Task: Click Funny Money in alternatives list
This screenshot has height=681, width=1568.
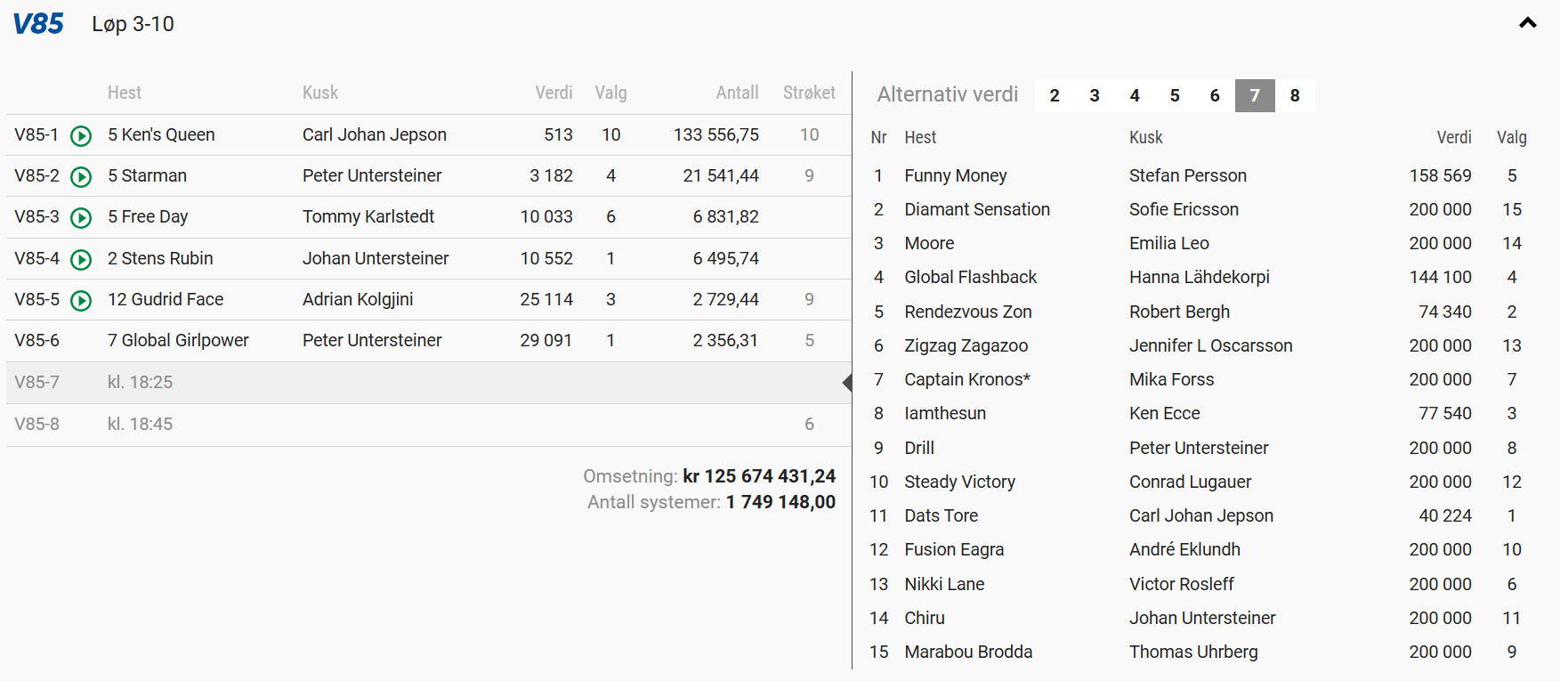Action: click(x=956, y=175)
